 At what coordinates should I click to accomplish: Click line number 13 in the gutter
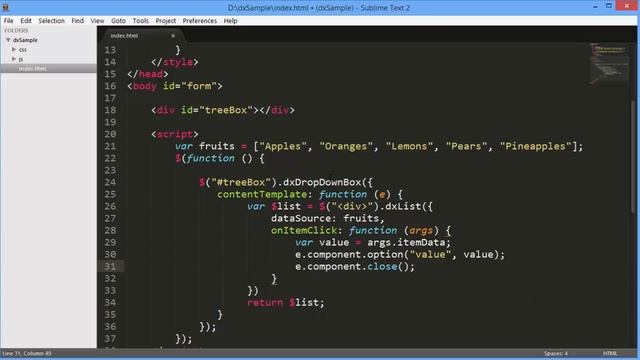[110, 50]
